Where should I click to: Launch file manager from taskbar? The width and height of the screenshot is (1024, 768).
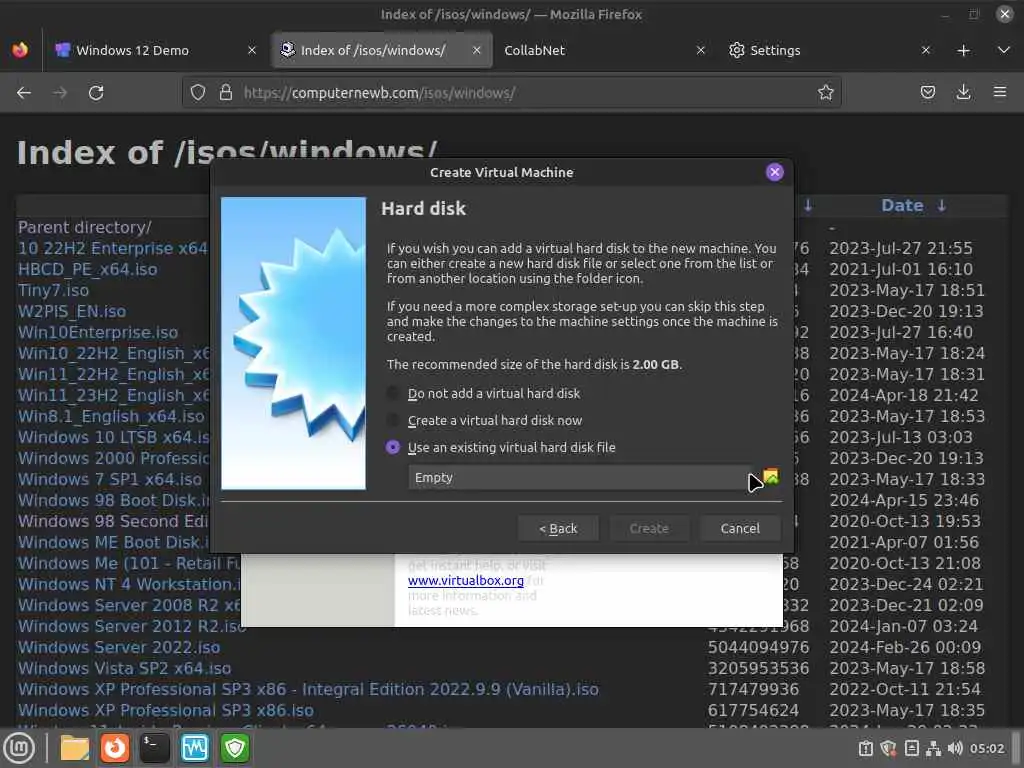(74, 748)
